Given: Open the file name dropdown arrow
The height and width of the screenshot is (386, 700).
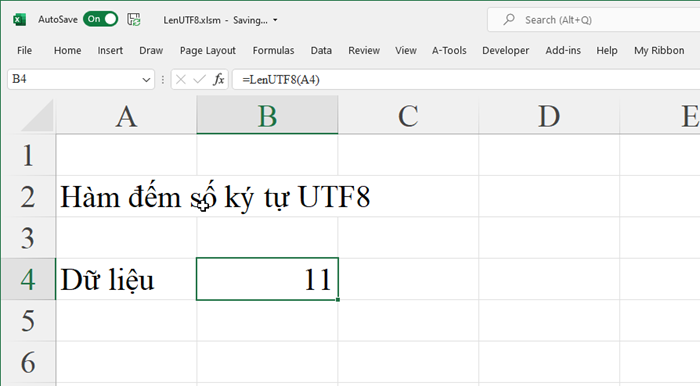Looking at the screenshot, I should (x=275, y=20).
